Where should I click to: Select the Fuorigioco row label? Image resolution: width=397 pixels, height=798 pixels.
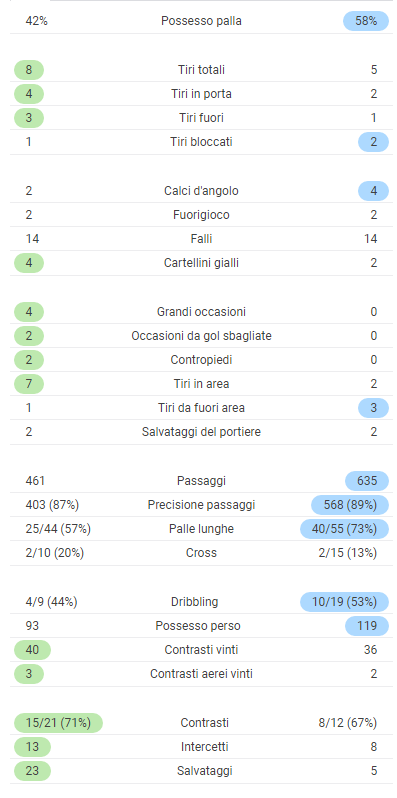(x=201, y=215)
